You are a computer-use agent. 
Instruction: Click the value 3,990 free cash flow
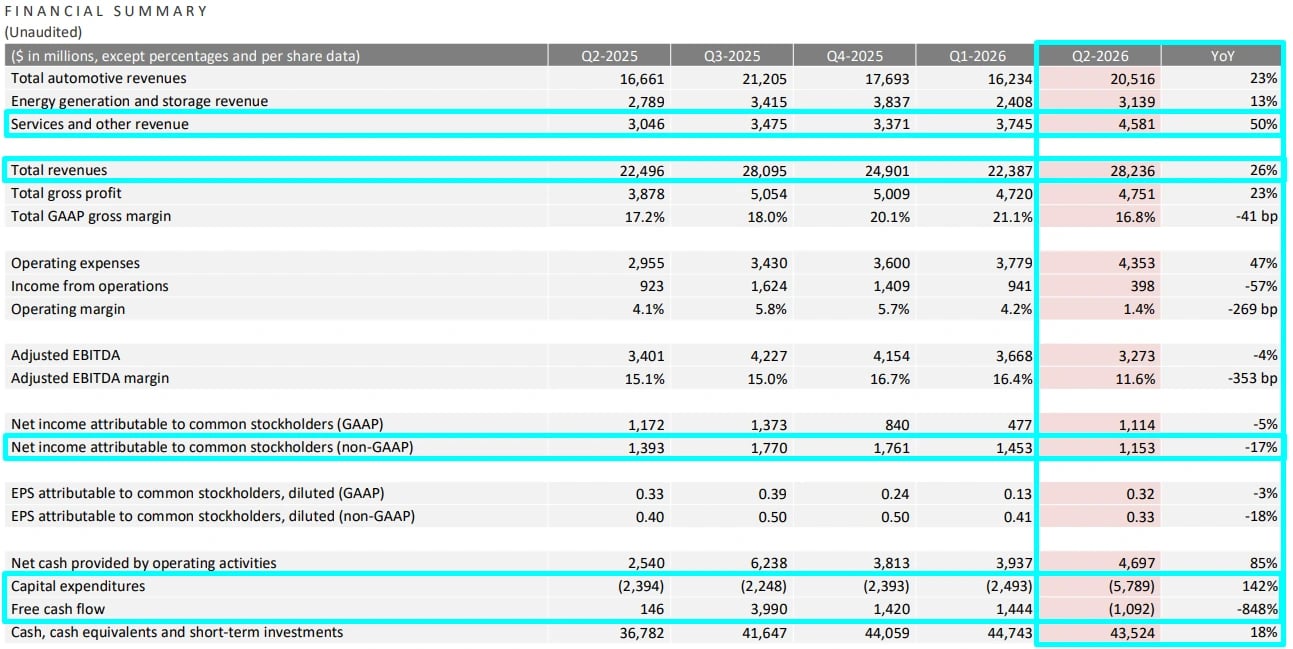pos(769,609)
